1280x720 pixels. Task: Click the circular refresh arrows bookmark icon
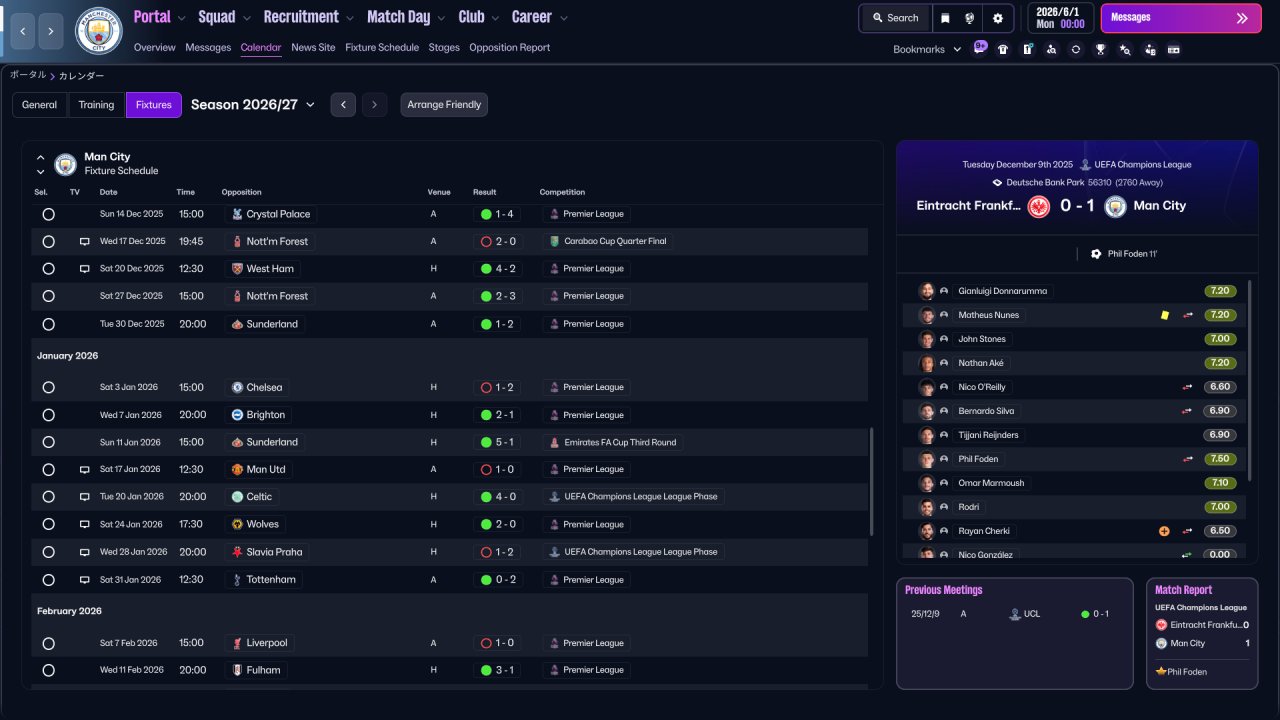tap(1076, 49)
